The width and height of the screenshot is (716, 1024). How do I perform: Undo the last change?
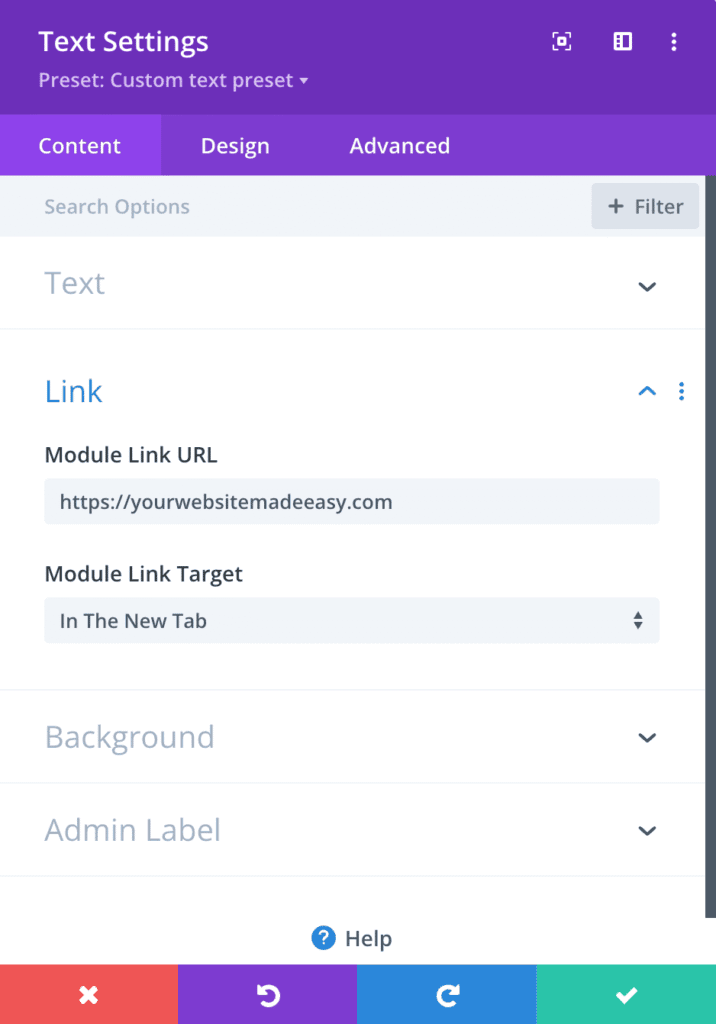coord(267,994)
